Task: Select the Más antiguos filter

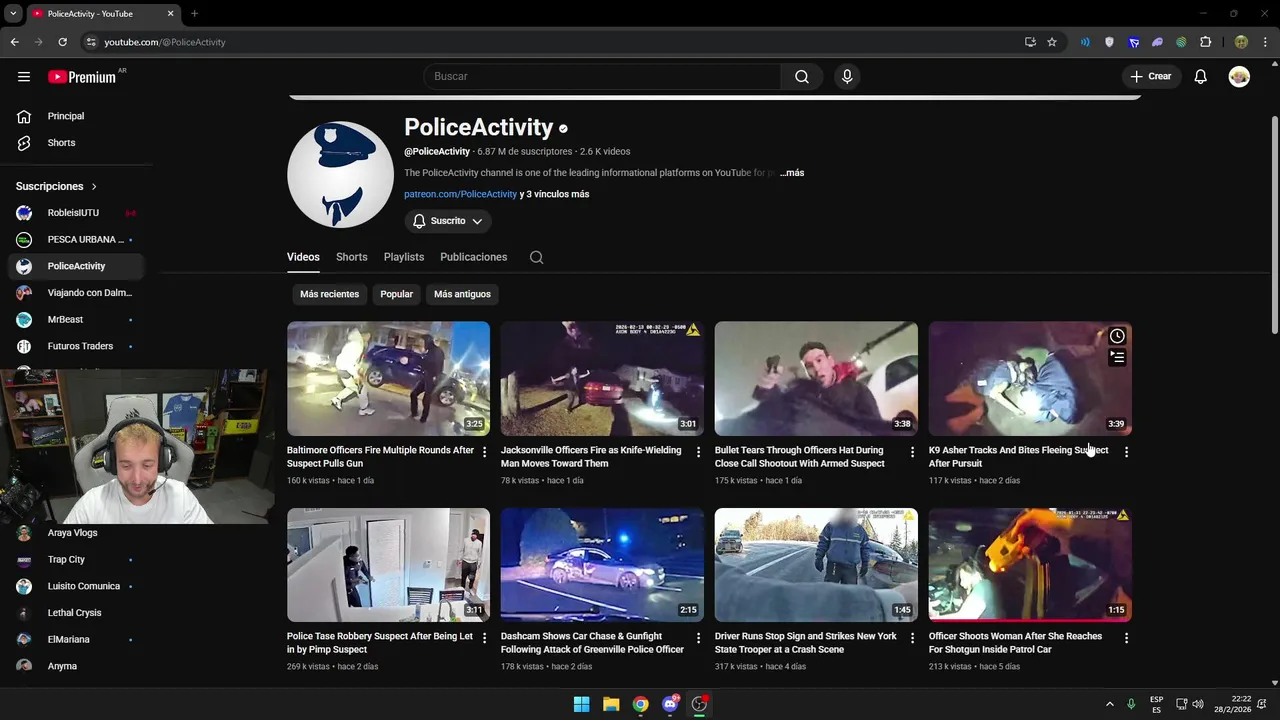Action: 462,294
